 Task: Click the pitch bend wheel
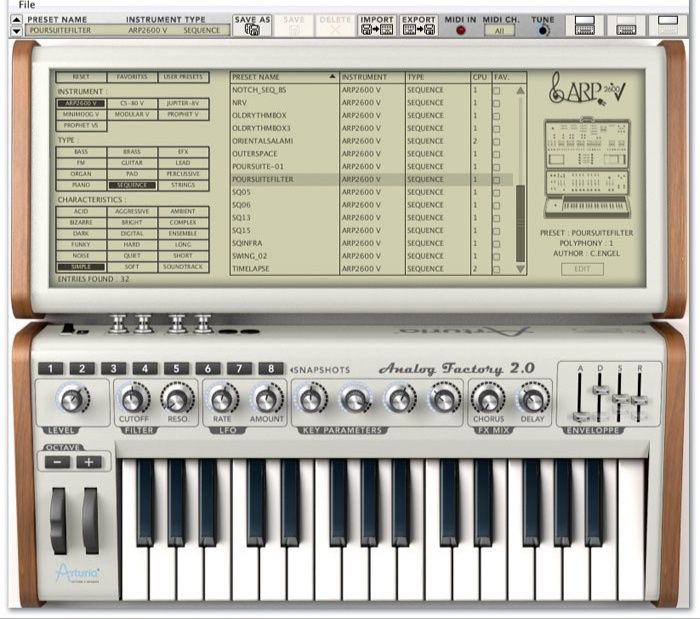[x=58, y=520]
